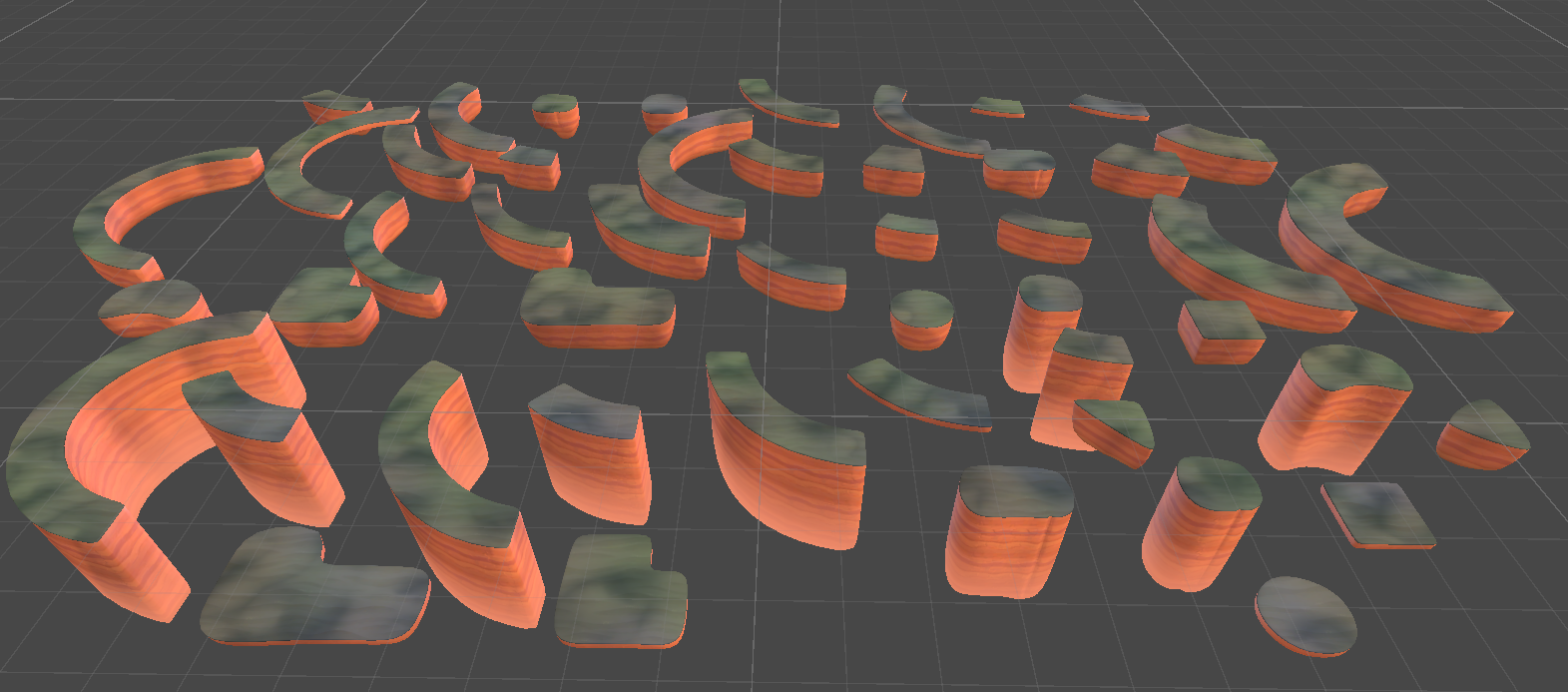Click the tall rounded-square pillar
Screen dimensions: 1568x692
[1008, 531]
